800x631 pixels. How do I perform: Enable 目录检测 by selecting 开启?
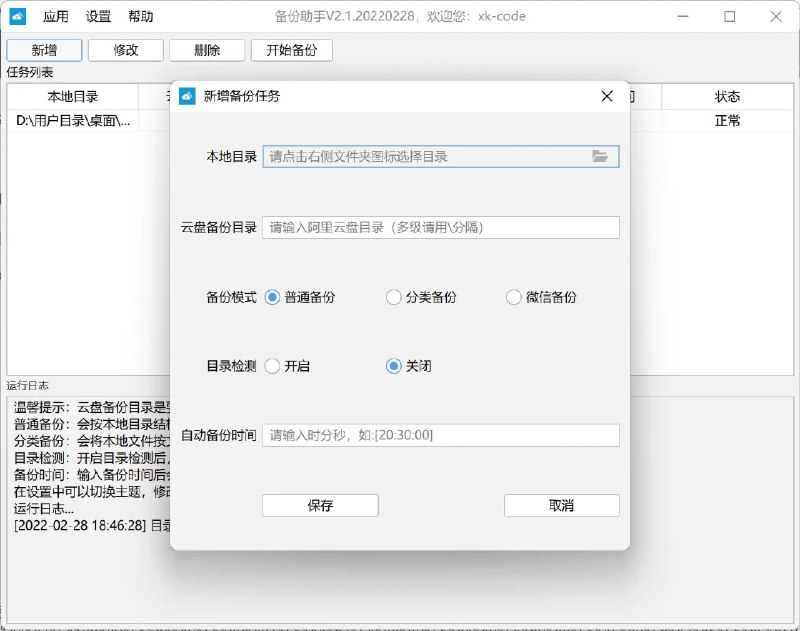[x=270, y=367]
